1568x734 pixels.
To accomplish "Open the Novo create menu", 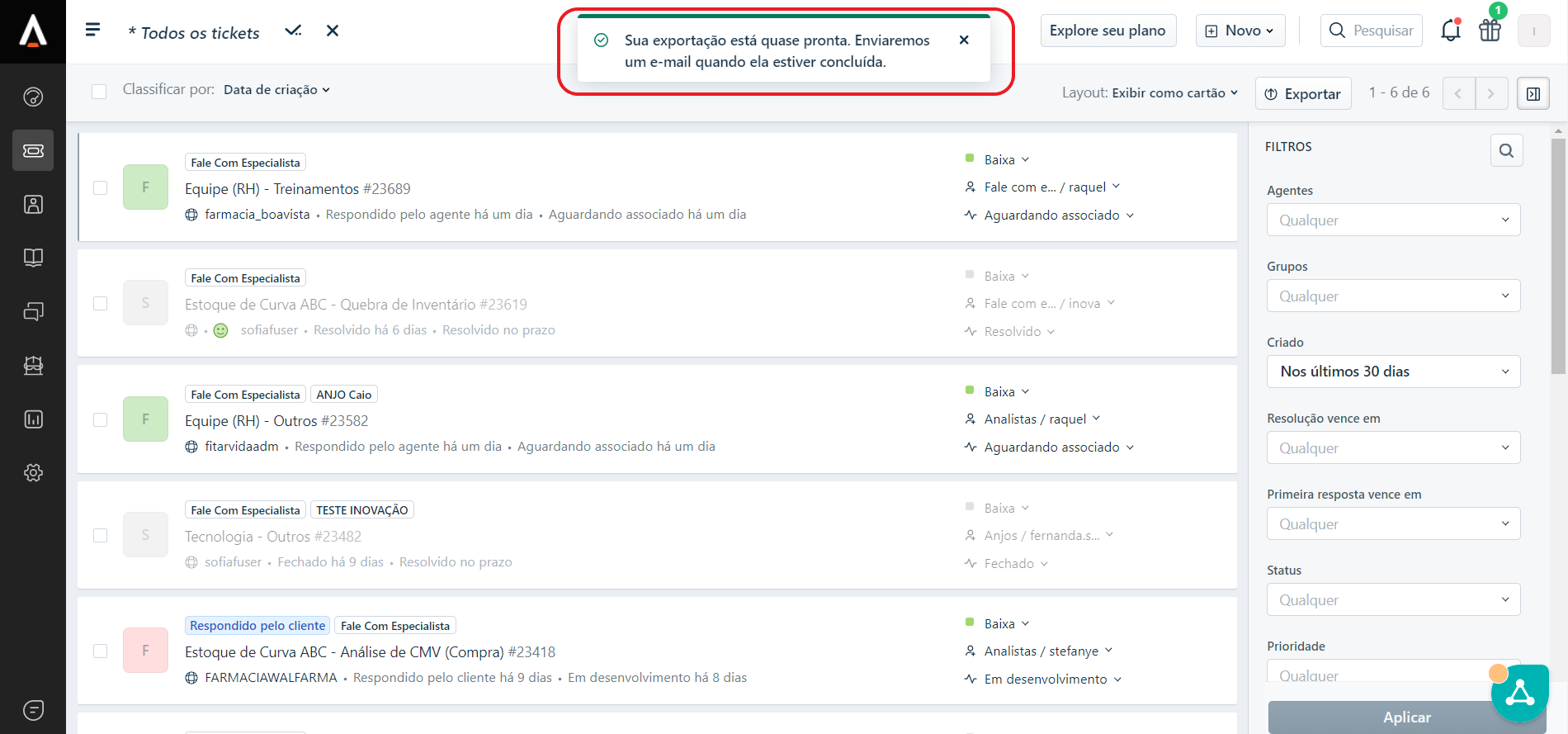I will pyautogui.click(x=1240, y=31).
